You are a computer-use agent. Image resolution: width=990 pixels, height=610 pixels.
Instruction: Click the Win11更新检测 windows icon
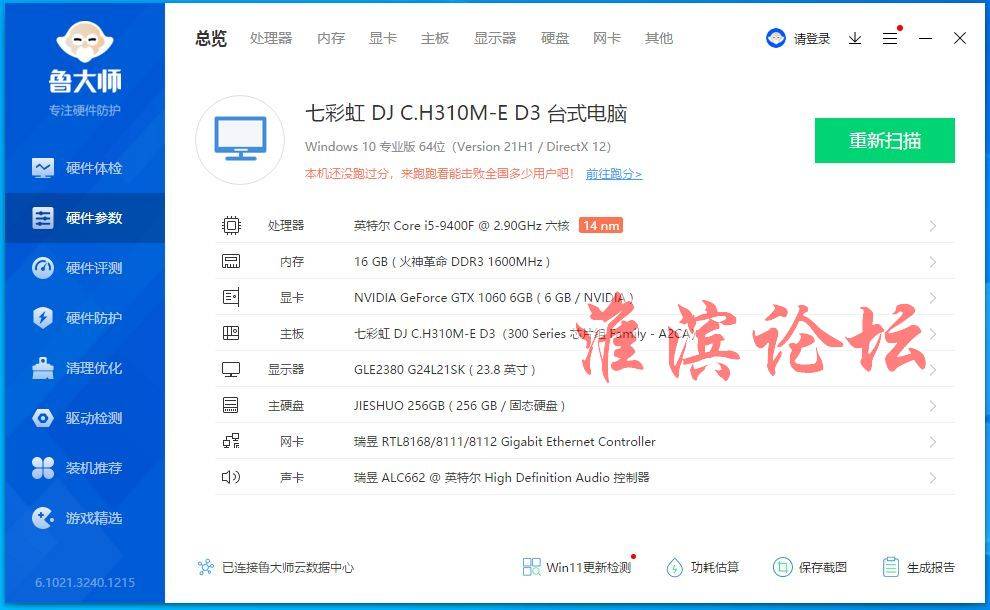tap(532, 567)
